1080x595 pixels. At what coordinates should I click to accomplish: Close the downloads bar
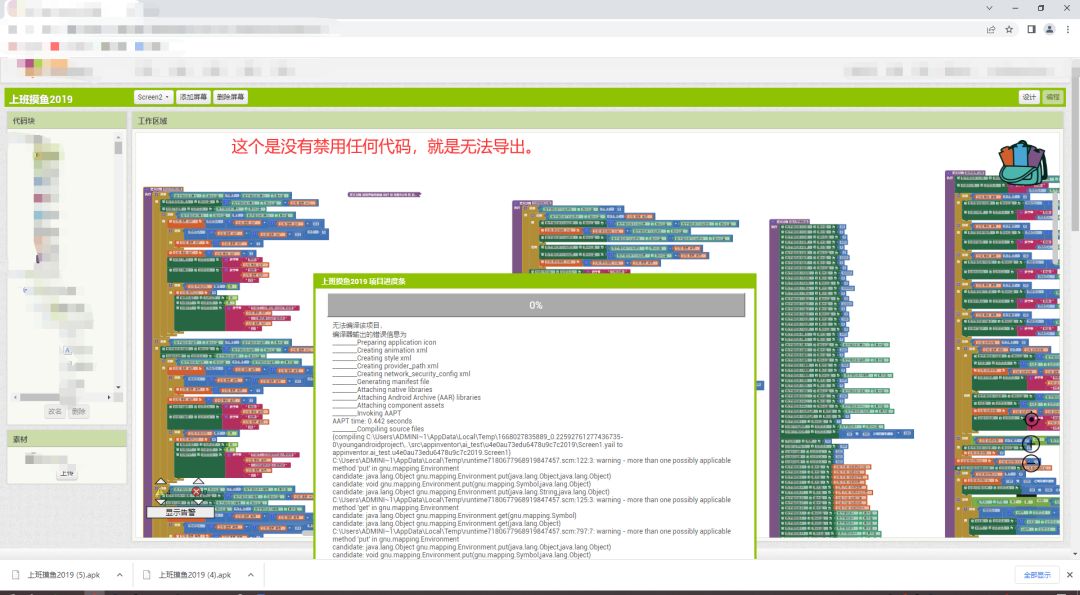click(x=1069, y=574)
